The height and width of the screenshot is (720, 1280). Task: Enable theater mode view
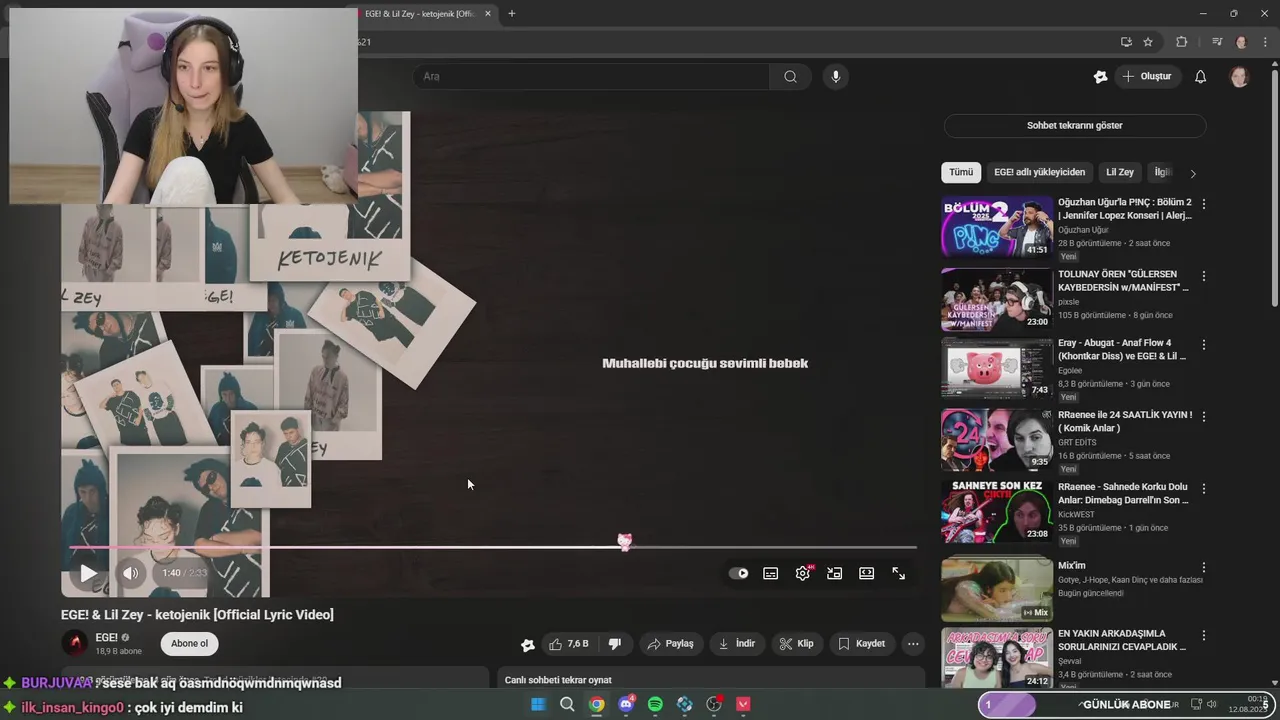click(x=867, y=573)
